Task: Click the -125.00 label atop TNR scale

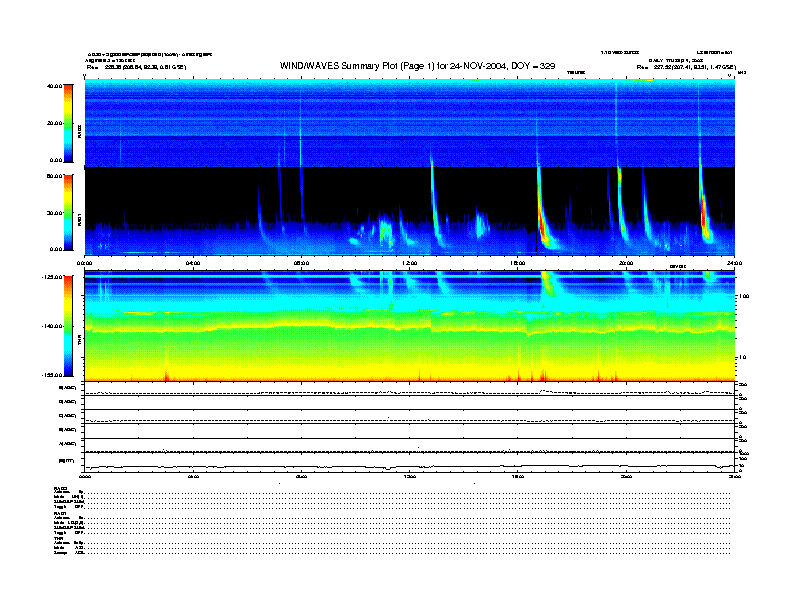Action: [49, 276]
